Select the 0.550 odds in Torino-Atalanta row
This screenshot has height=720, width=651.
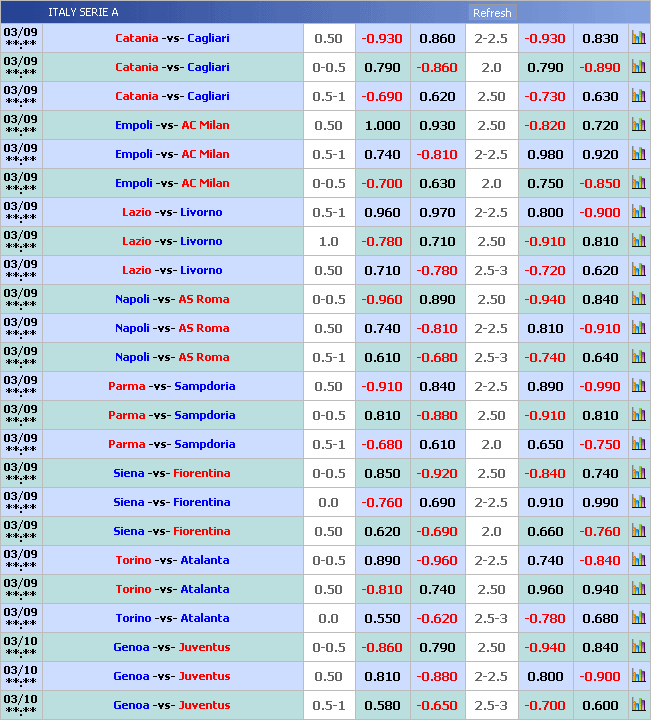tap(382, 618)
